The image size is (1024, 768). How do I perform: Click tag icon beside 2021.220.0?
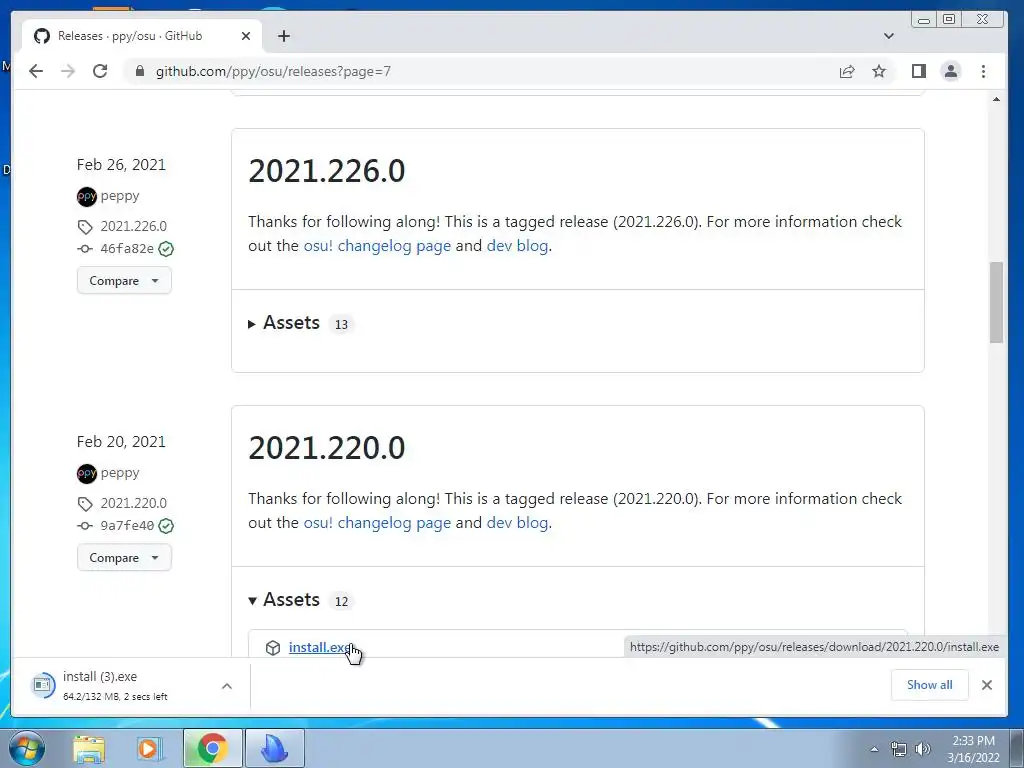(85, 504)
